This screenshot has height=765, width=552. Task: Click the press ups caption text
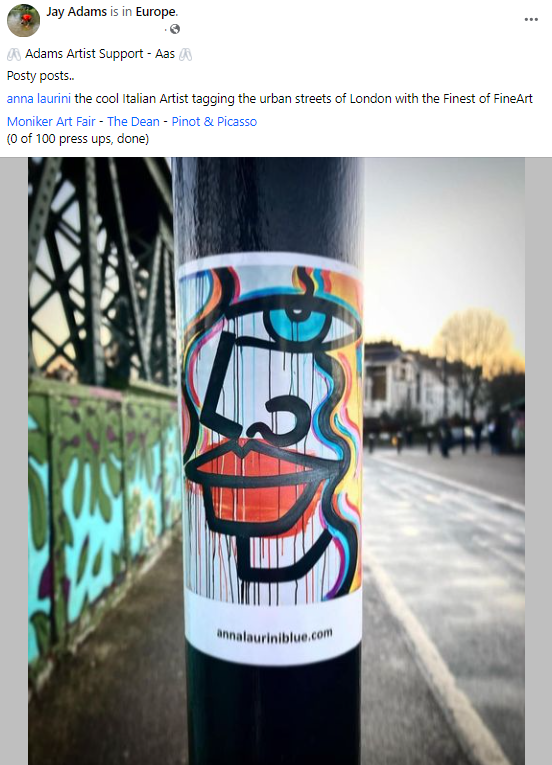(x=78, y=139)
